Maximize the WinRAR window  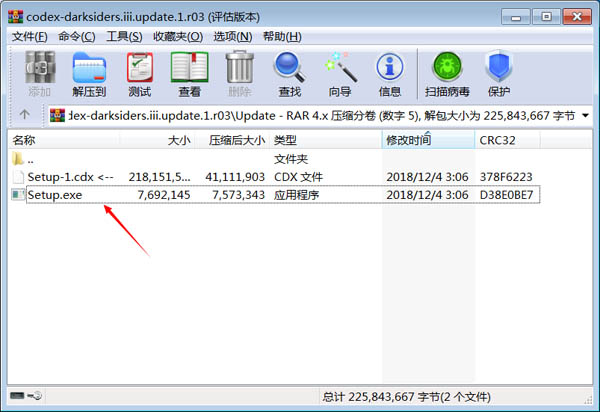tap(546, 17)
